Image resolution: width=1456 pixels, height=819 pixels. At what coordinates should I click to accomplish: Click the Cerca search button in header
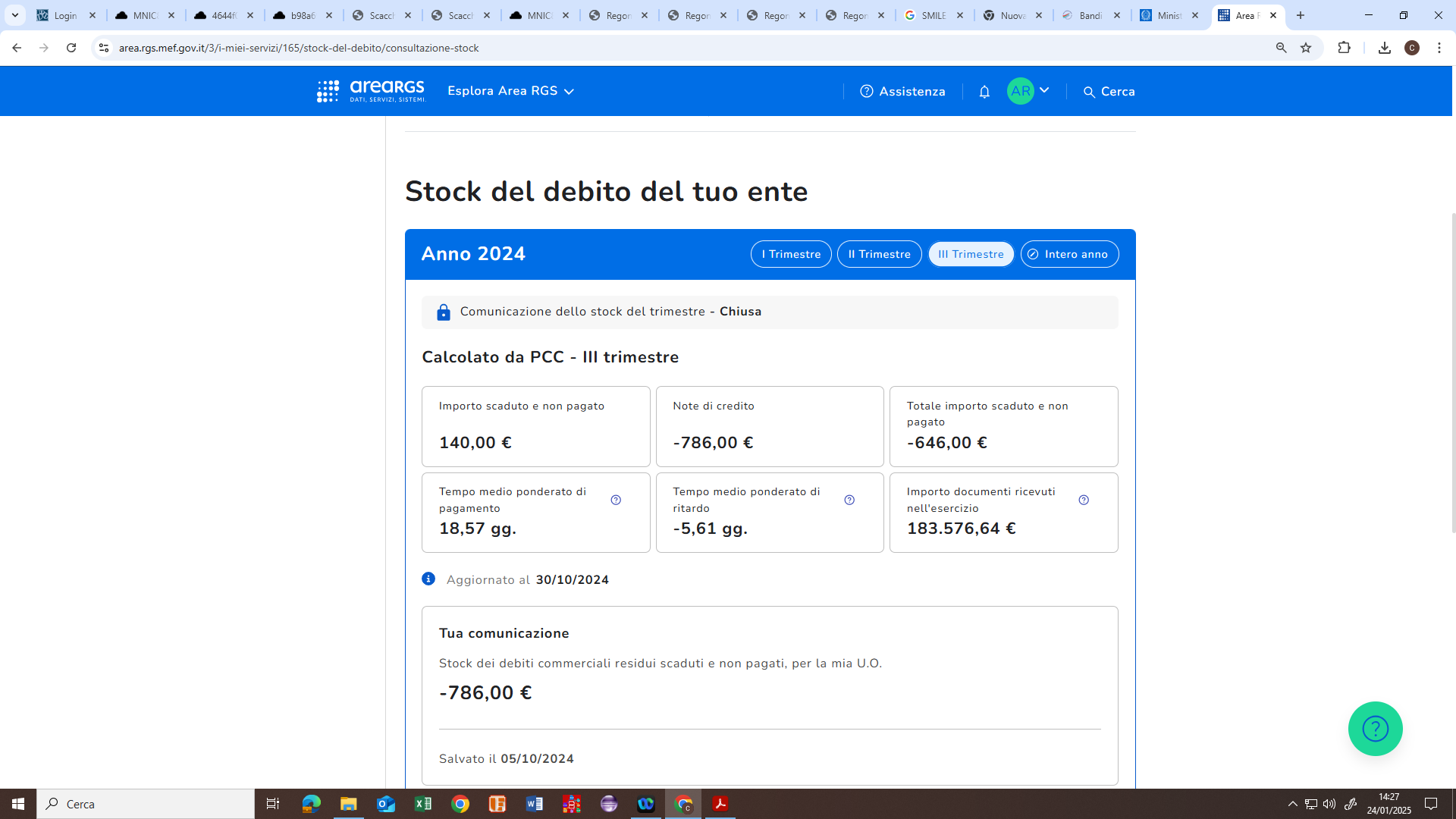coord(1109,92)
